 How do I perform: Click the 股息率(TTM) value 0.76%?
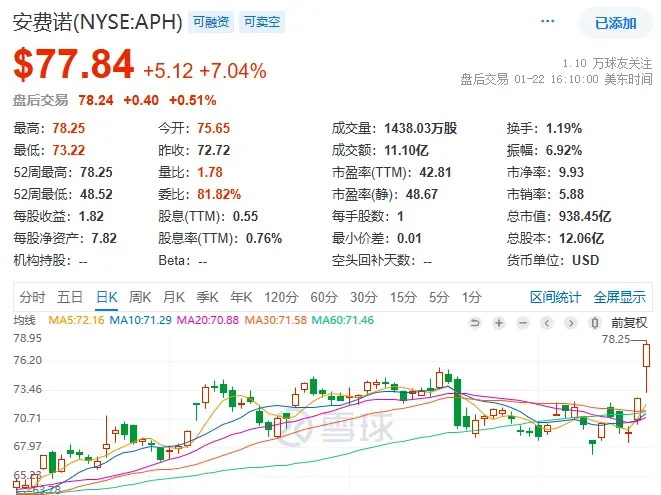[264, 238]
